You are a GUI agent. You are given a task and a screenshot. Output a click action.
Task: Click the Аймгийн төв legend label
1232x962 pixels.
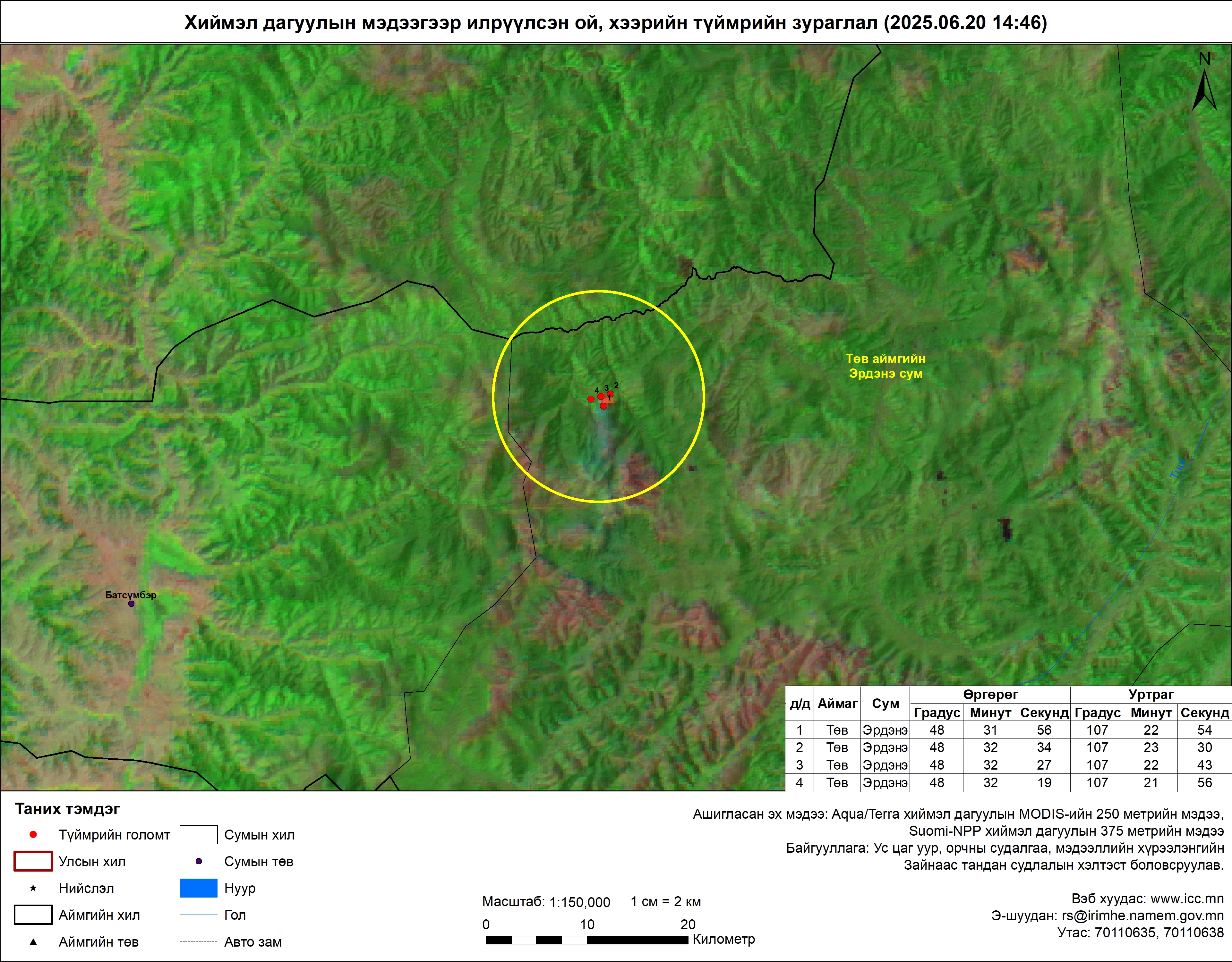(x=99, y=942)
